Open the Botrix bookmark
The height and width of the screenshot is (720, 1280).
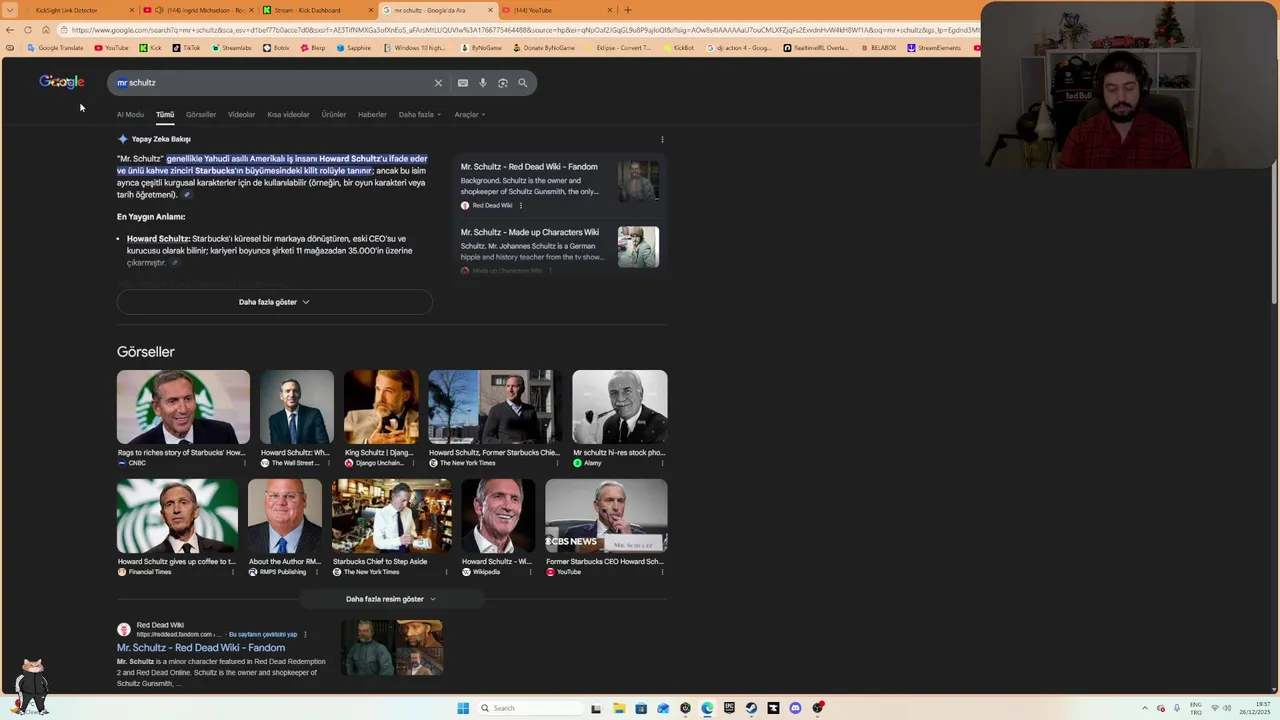(x=276, y=48)
